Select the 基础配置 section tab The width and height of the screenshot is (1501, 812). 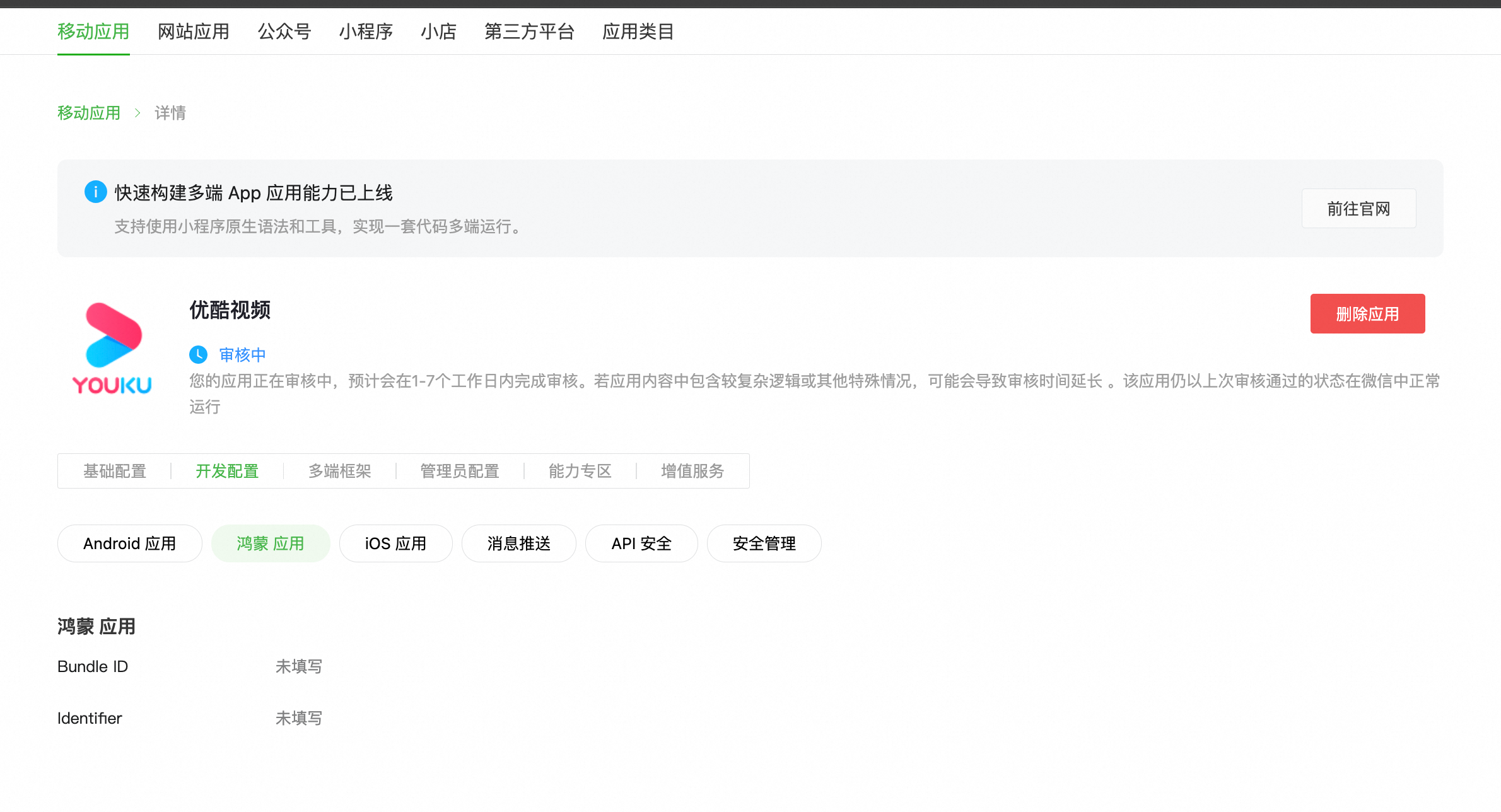[x=115, y=471]
